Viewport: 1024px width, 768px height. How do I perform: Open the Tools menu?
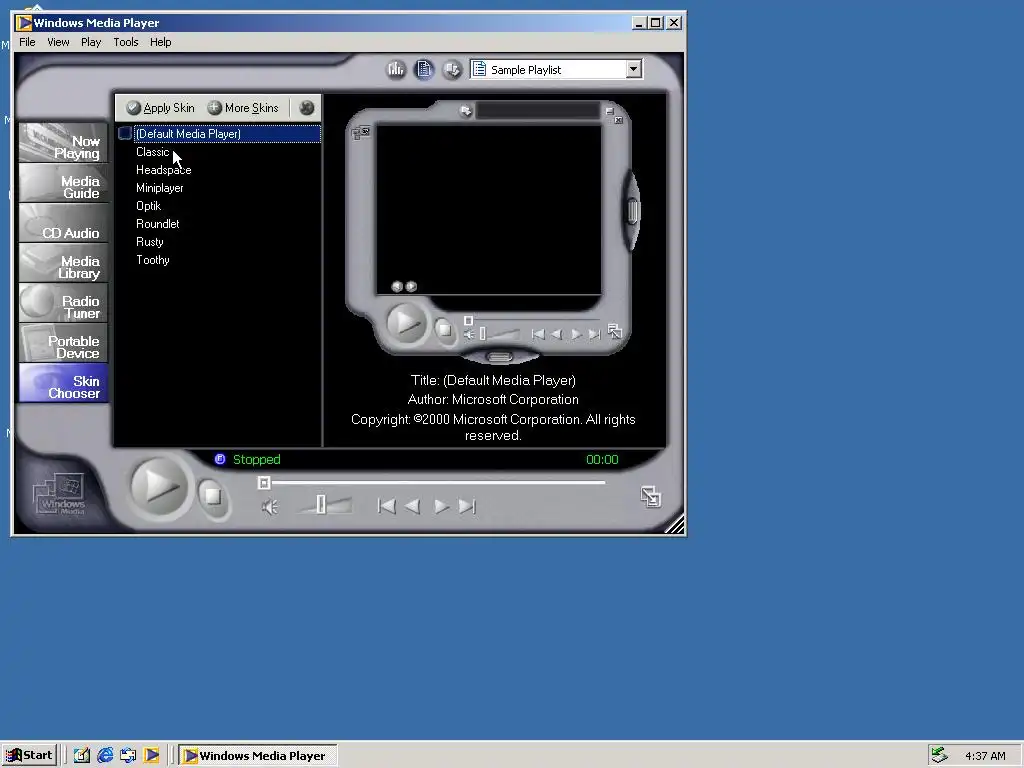coord(125,42)
